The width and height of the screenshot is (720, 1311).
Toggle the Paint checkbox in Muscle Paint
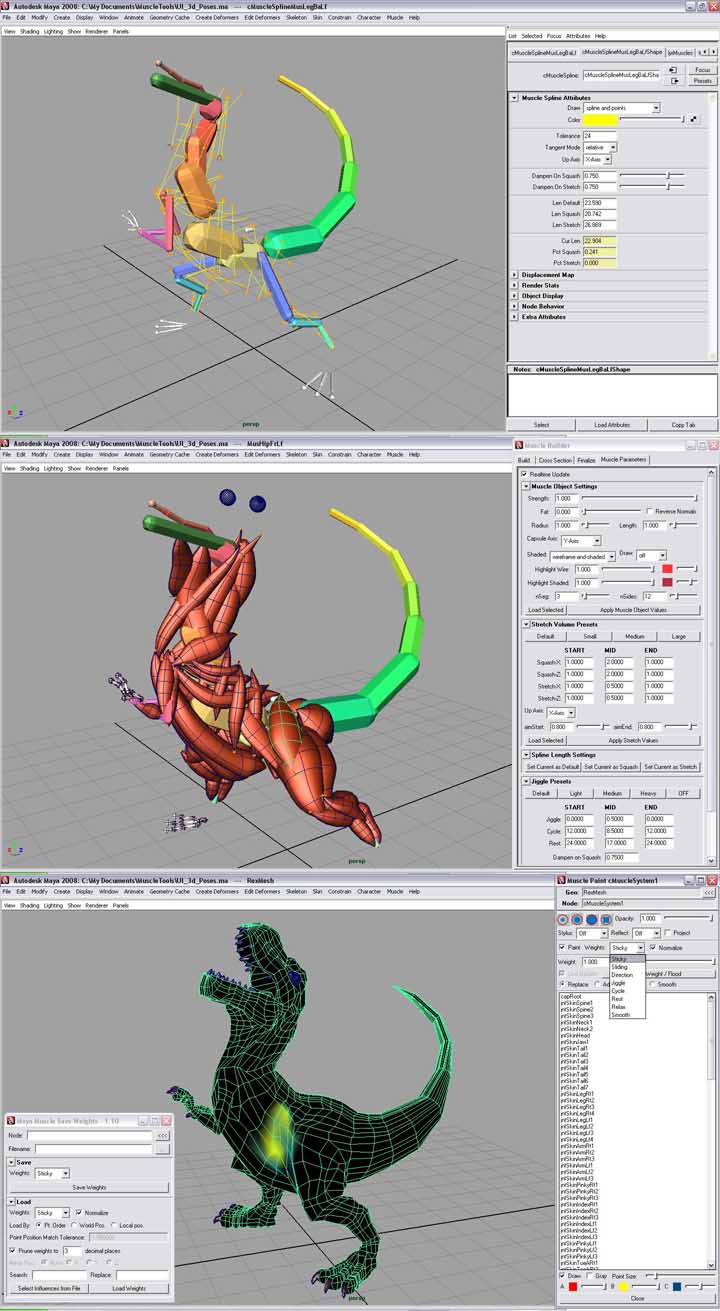562,947
